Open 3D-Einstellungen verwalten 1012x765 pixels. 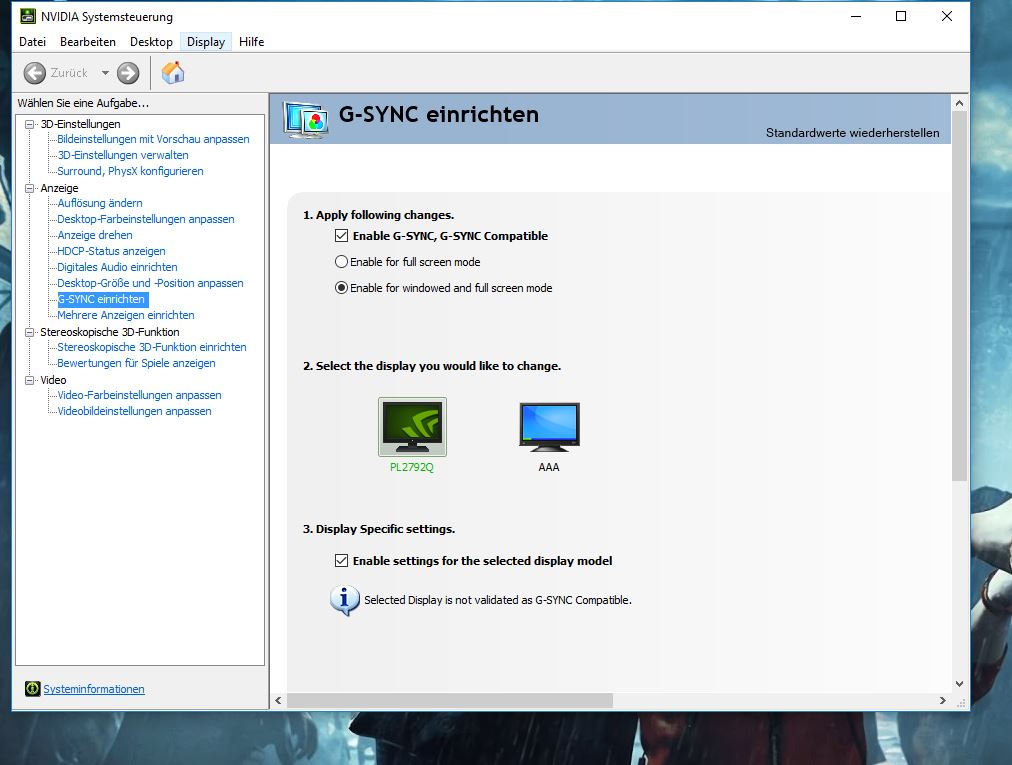tap(123, 155)
